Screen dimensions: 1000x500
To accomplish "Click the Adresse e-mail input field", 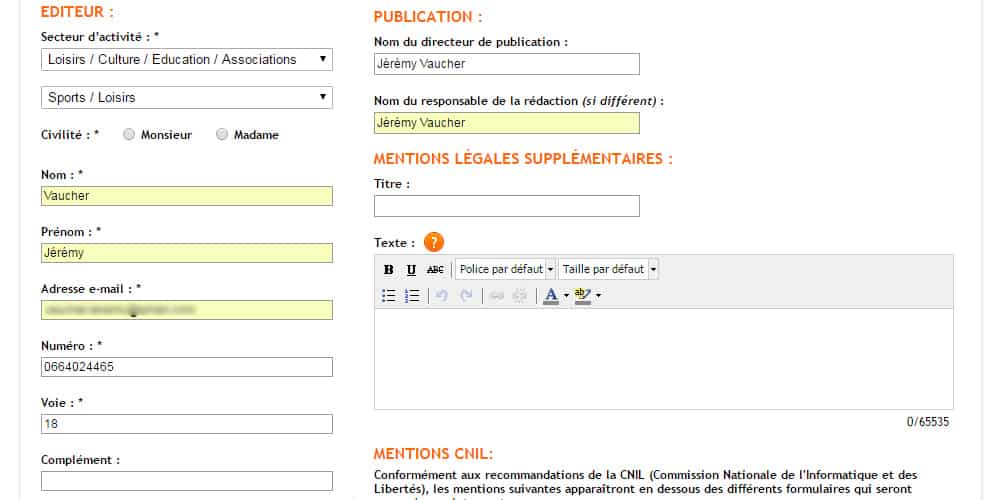I will point(187,310).
